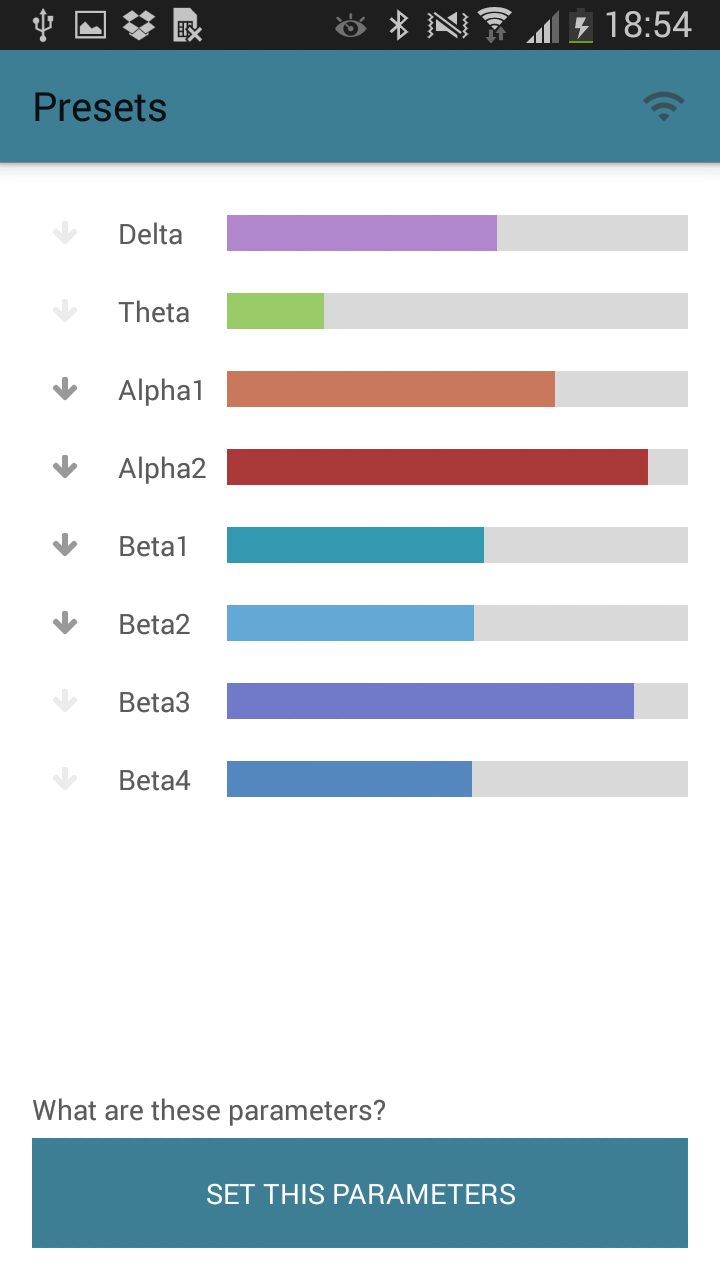Click the down arrow beside Beta1
This screenshot has width=720, height=1280.
coord(65,545)
